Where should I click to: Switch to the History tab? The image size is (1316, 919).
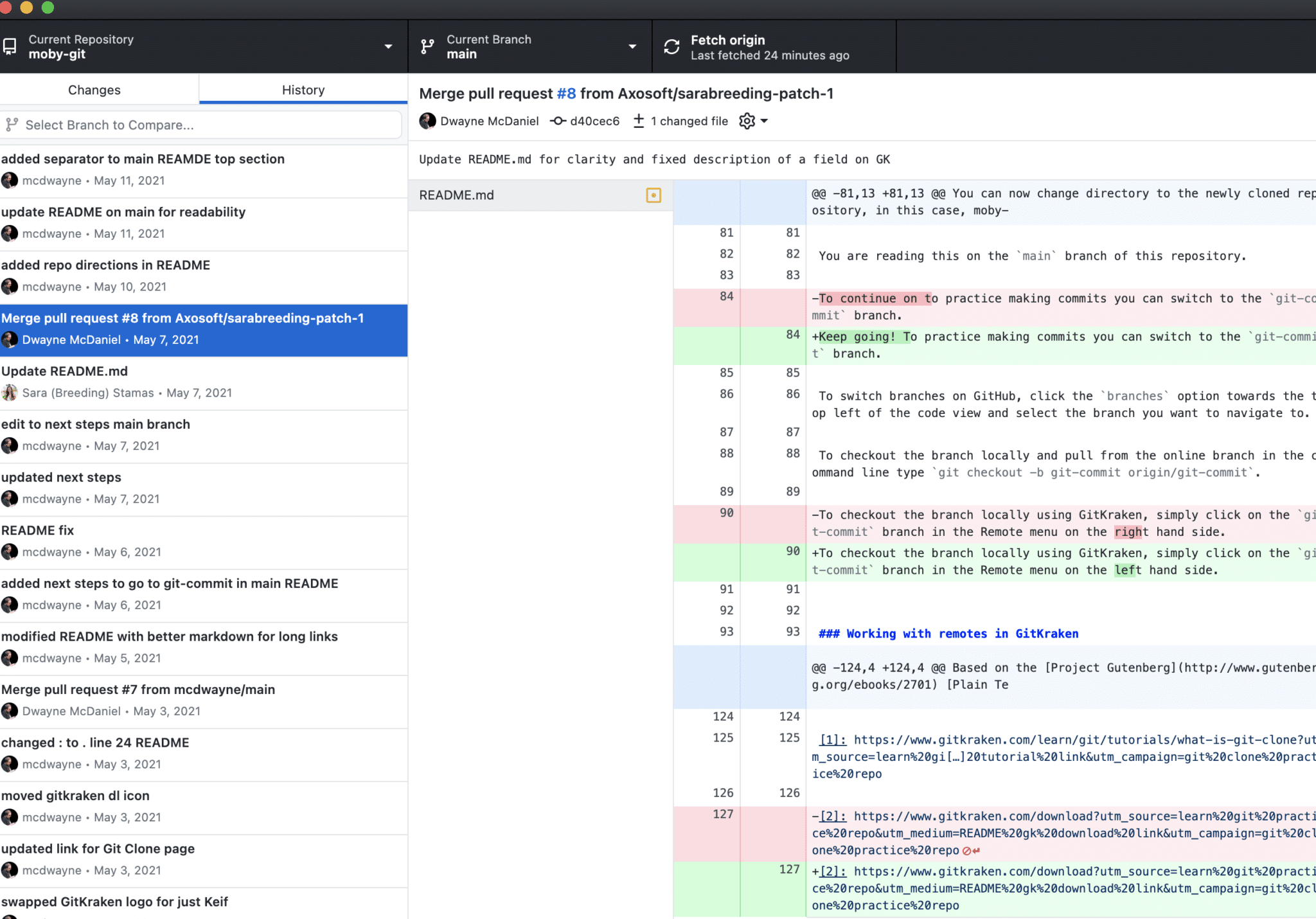(303, 90)
